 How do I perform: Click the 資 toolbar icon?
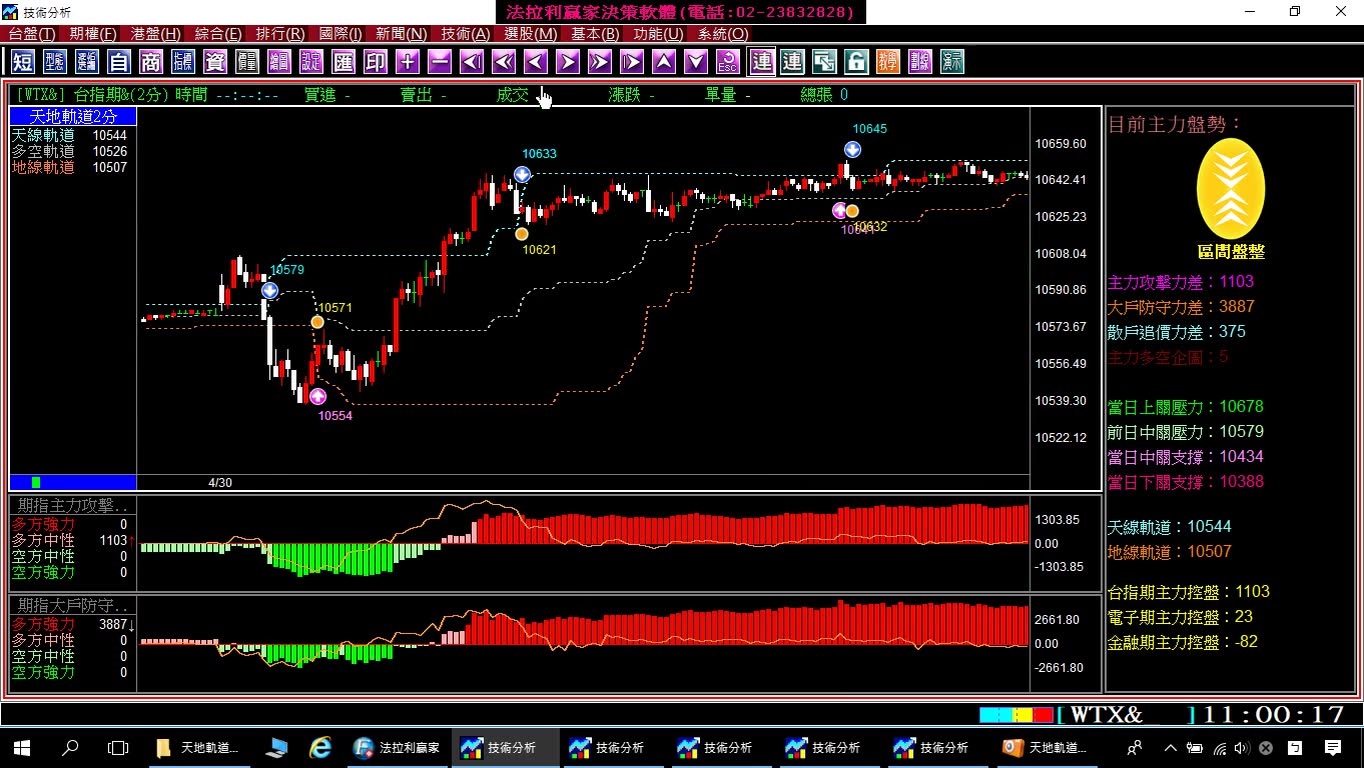215,62
